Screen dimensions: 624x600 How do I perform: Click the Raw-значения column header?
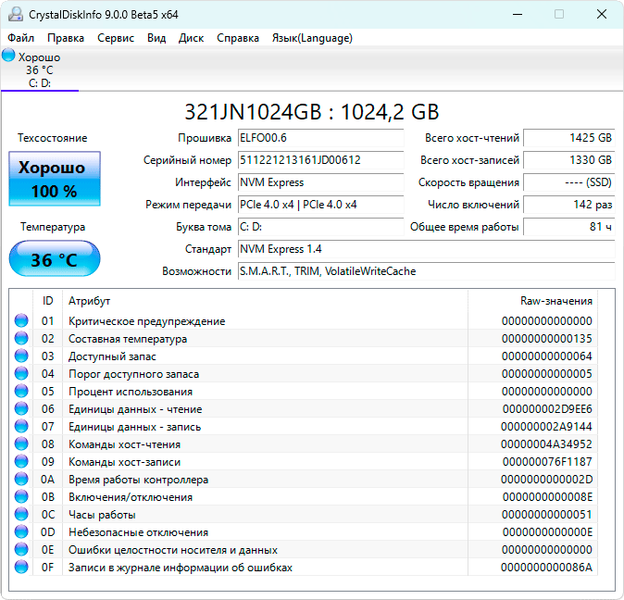pyautogui.click(x=556, y=301)
